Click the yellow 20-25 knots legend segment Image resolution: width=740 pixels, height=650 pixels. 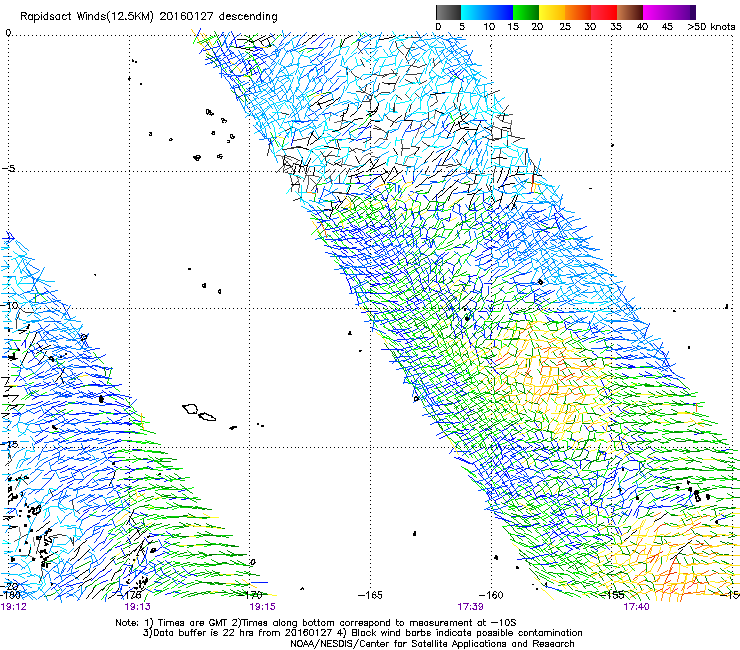click(552, 12)
